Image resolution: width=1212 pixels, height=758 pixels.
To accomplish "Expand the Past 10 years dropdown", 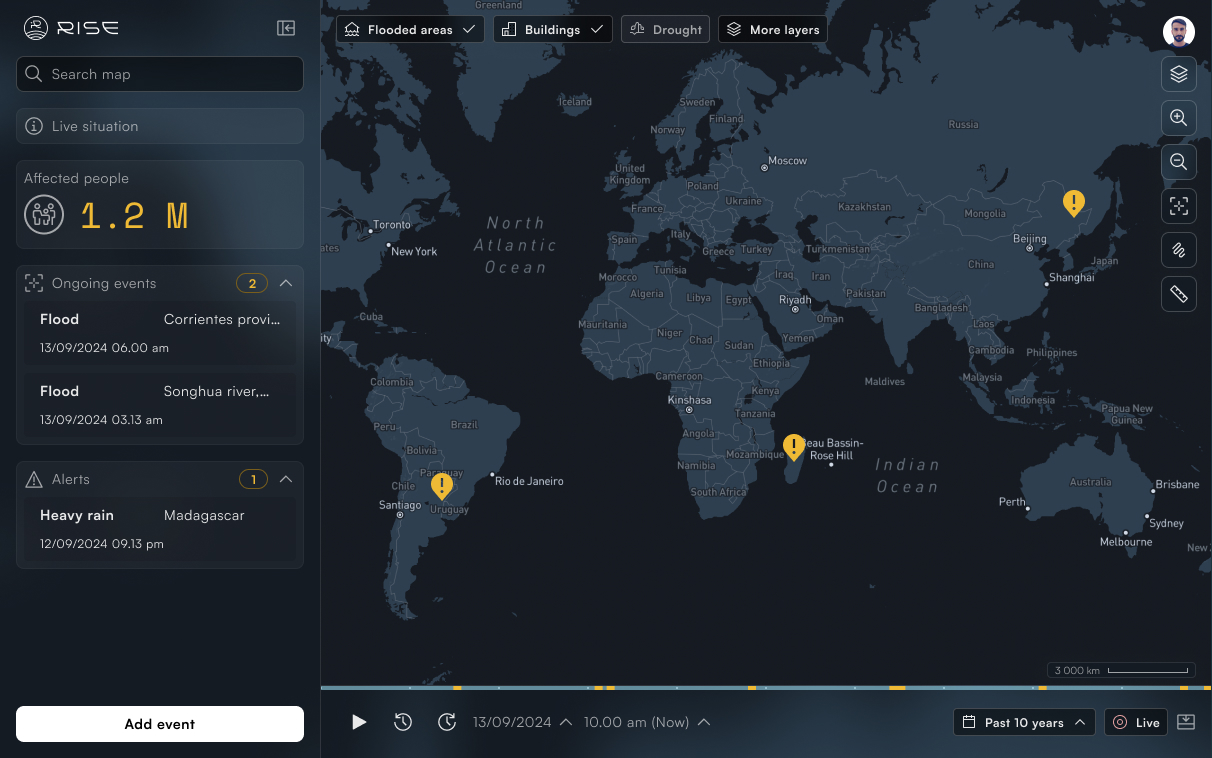I will point(1023,721).
